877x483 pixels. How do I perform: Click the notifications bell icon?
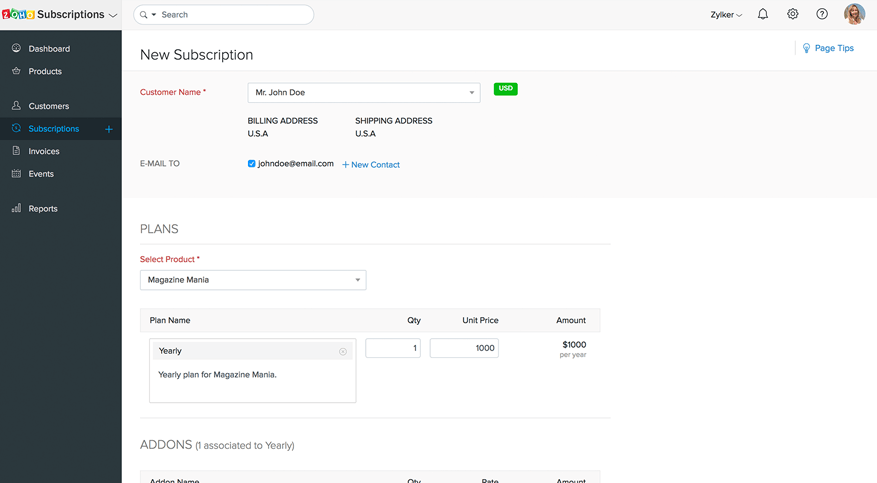[x=763, y=15]
